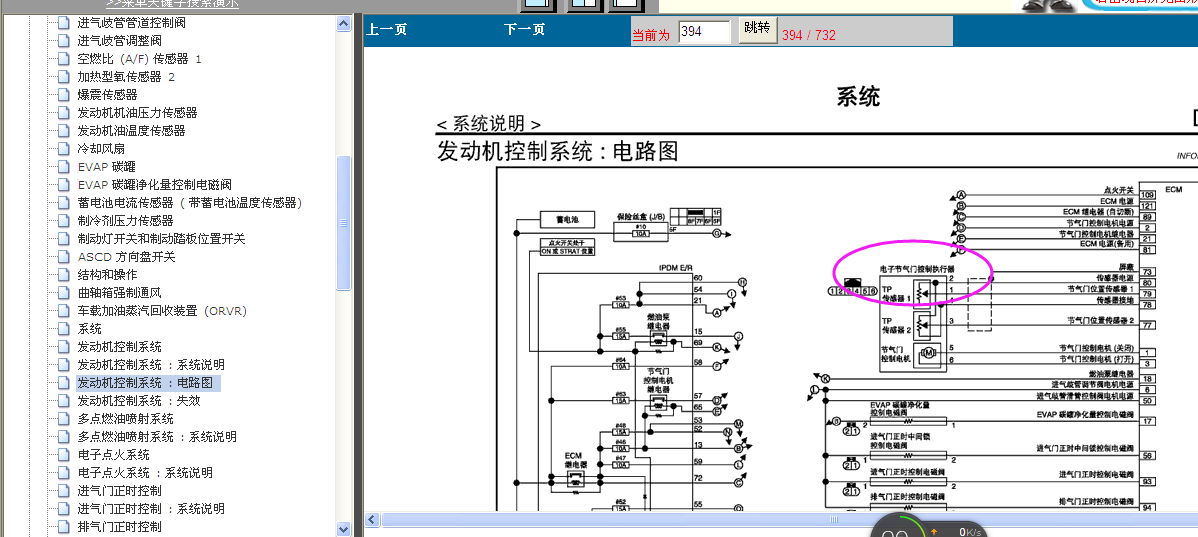The width and height of the screenshot is (1198, 537).
Task: Click the document pane scroll-left arrow
Action: (372, 519)
